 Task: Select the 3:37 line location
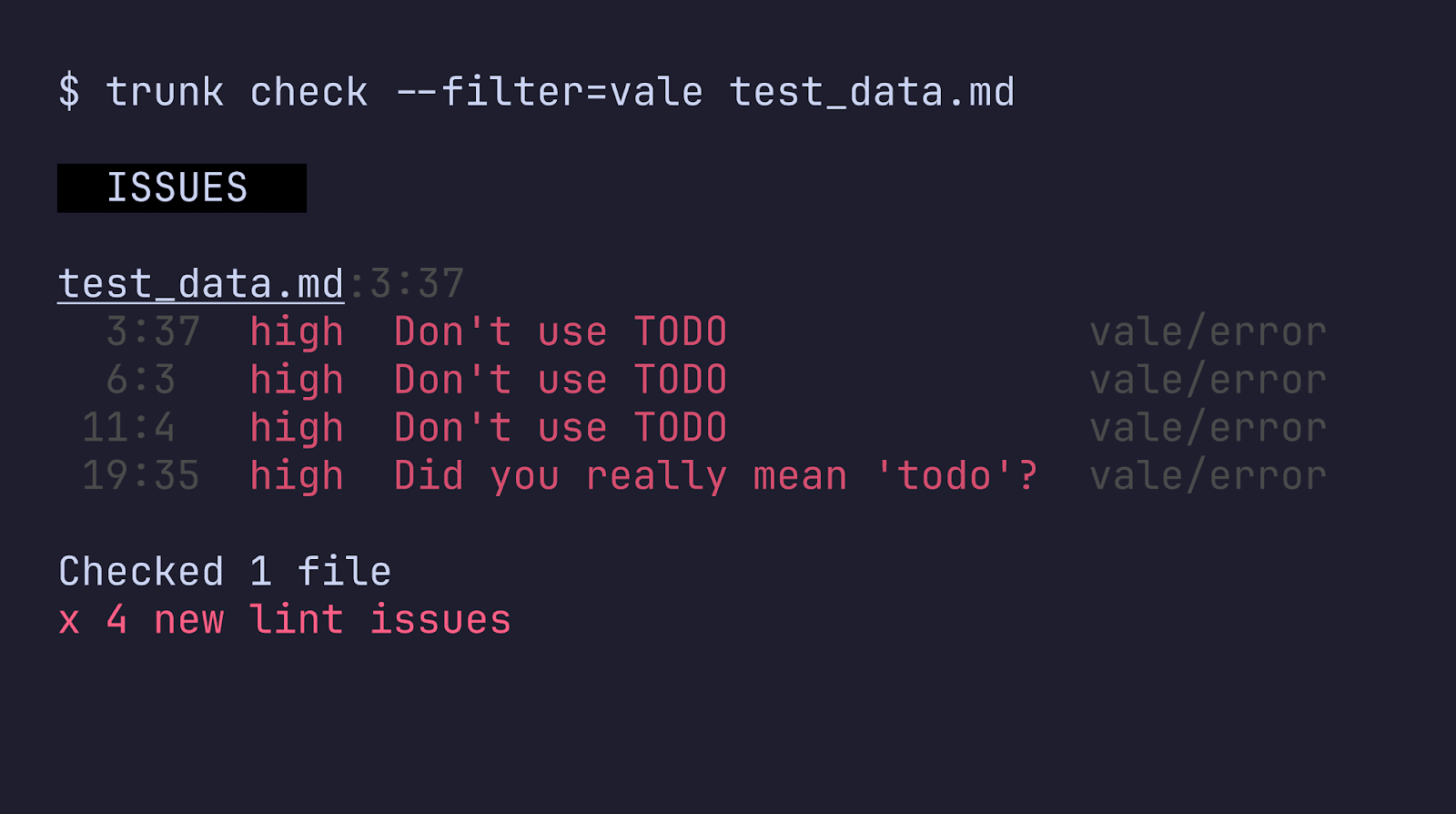[x=153, y=332]
